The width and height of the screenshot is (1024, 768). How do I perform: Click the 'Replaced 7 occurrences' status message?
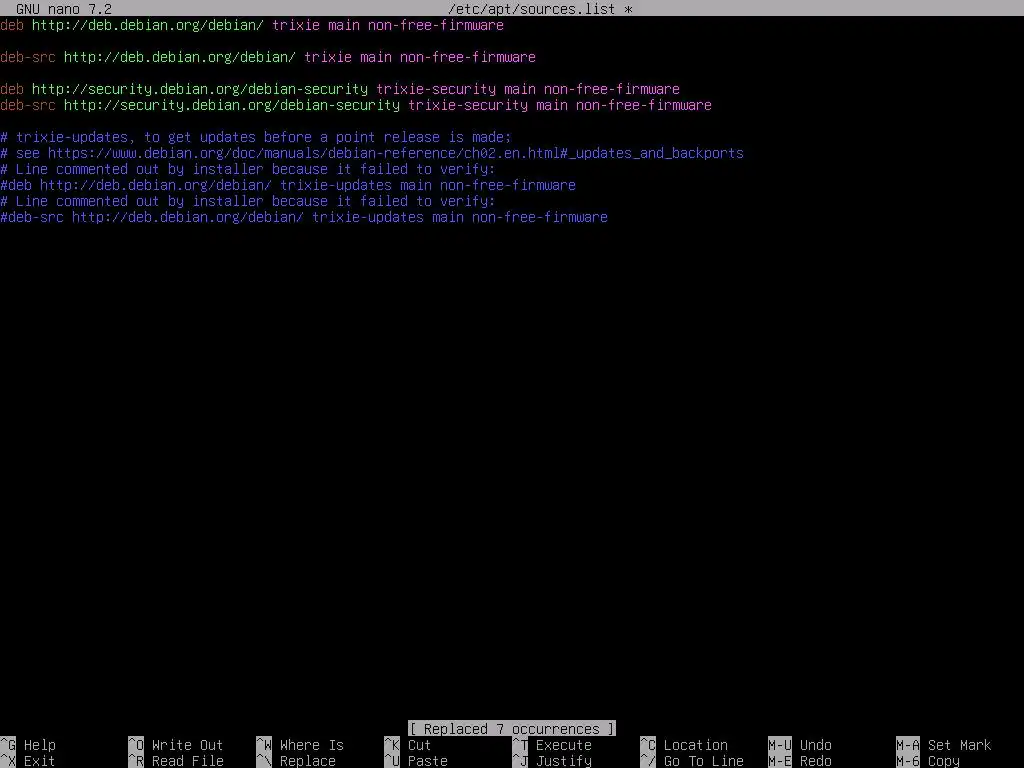512,729
